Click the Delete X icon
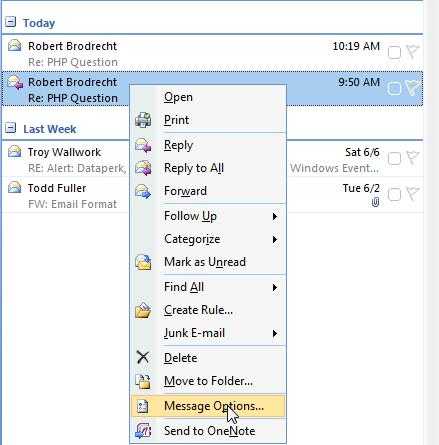Viewport: 439px width, 445px height. (x=143, y=358)
